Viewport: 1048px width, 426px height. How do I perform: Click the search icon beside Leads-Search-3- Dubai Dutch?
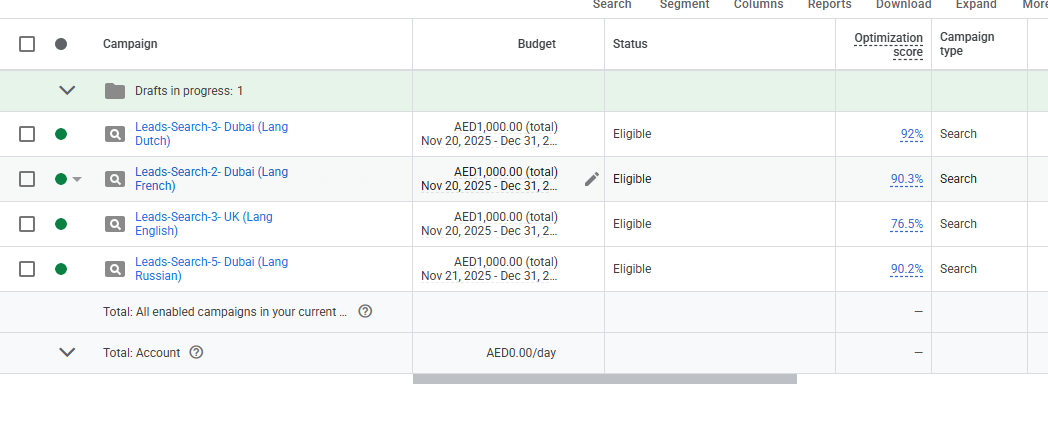pos(115,134)
